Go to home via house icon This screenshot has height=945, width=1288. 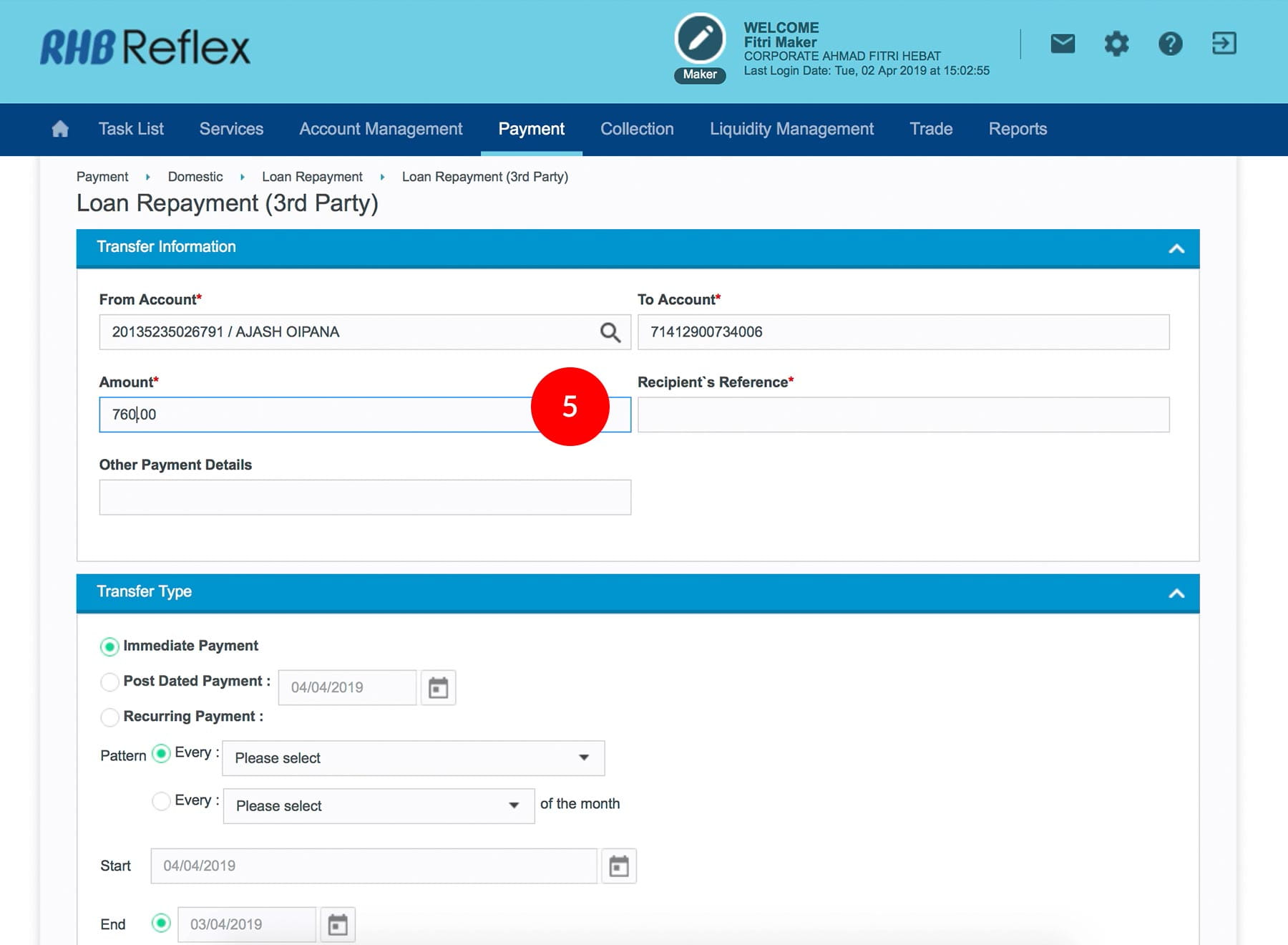tap(60, 129)
